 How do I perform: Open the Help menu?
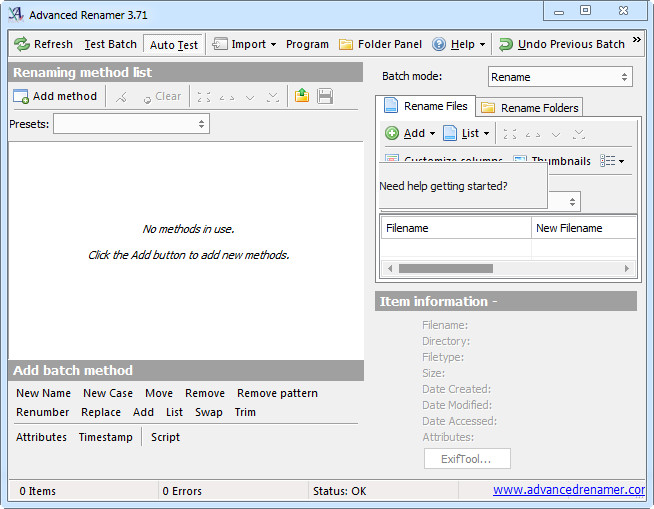pyautogui.click(x=459, y=44)
